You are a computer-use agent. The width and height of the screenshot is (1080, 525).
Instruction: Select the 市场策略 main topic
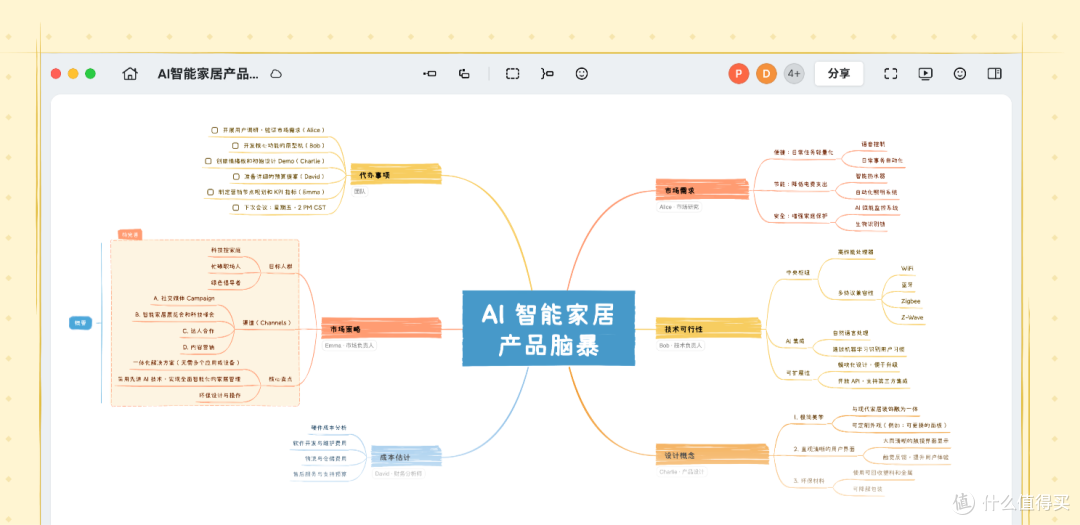point(382,329)
